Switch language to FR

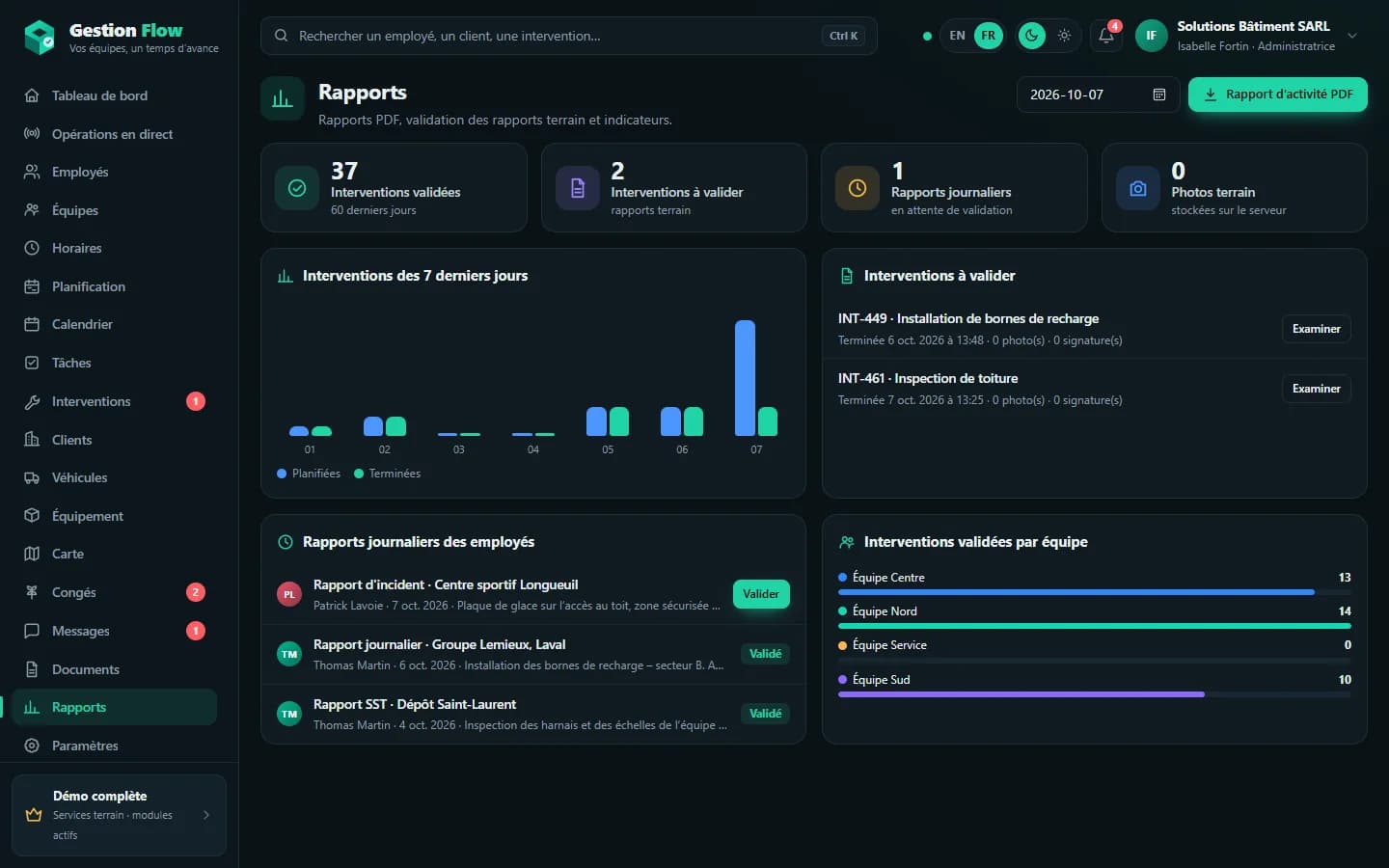(x=989, y=36)
